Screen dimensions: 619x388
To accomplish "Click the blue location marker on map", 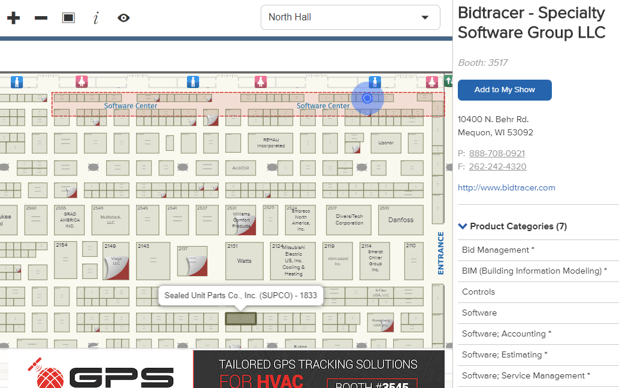I will pos(367,98).
